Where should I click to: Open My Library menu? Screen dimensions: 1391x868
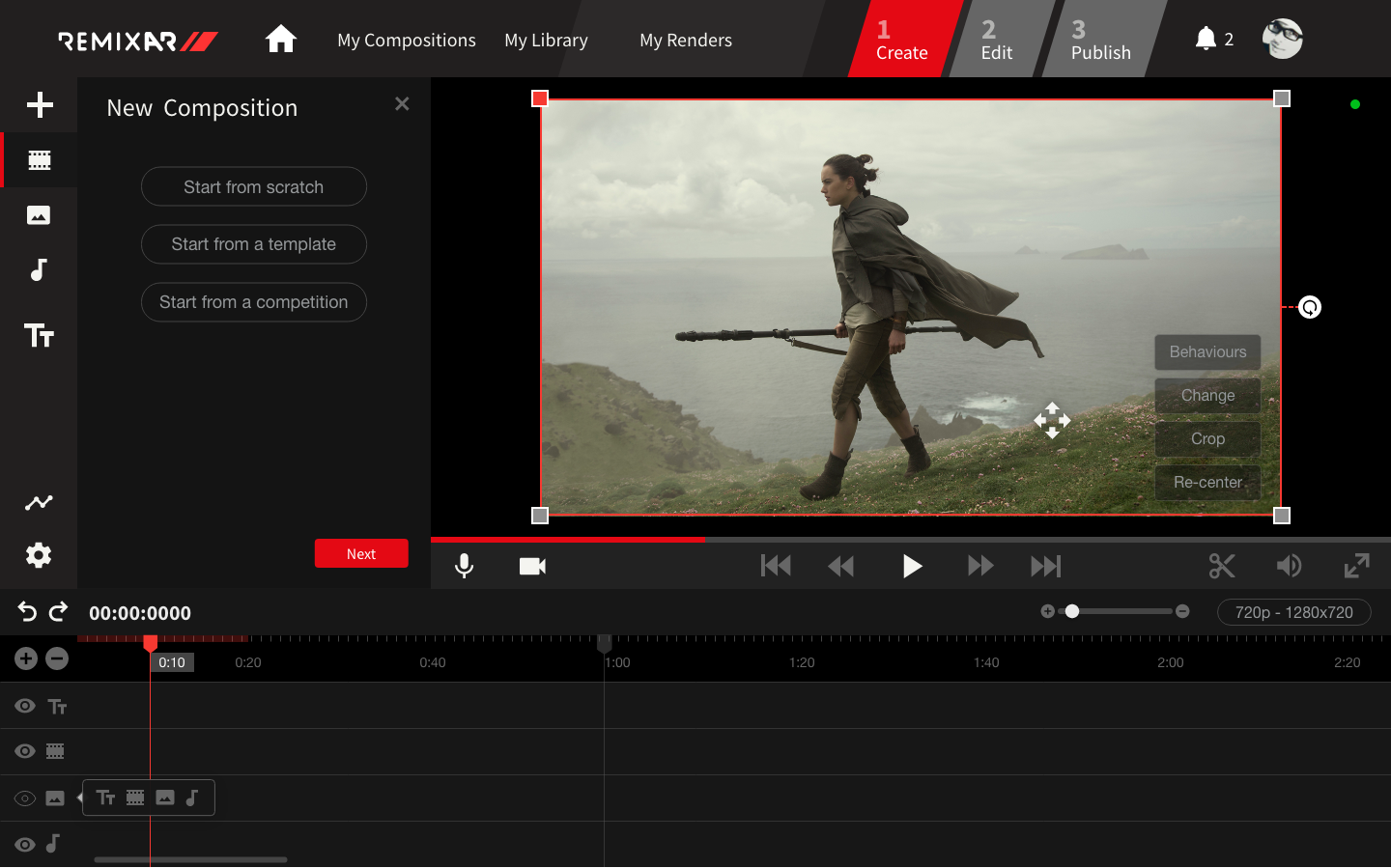coord(546,40)
